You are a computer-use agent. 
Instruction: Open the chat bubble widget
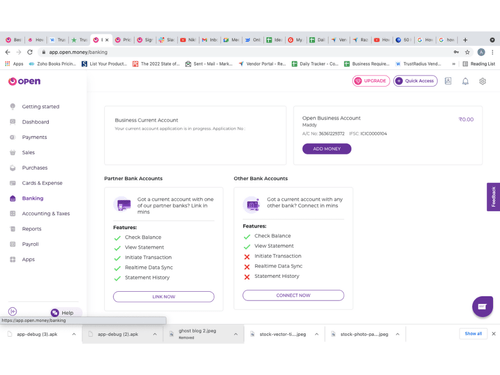(x=482, y=306)
